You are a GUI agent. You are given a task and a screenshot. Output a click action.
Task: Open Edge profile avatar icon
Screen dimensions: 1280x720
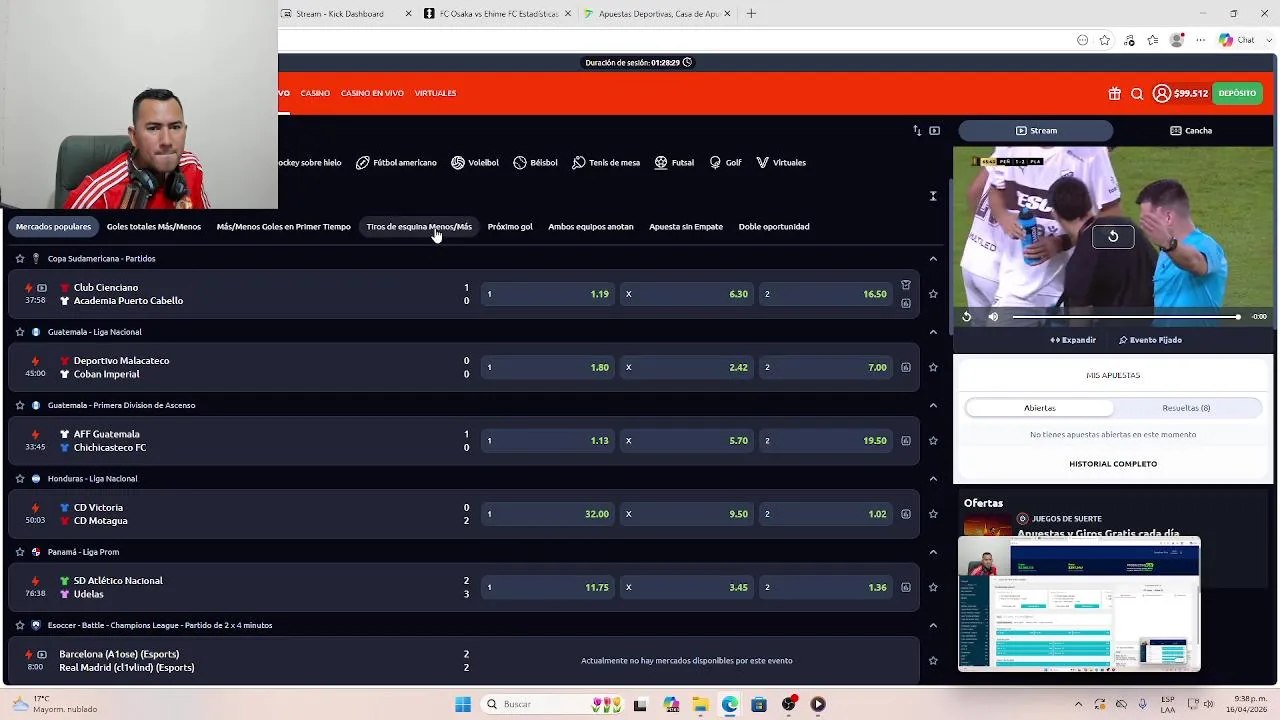[1177, 40]
